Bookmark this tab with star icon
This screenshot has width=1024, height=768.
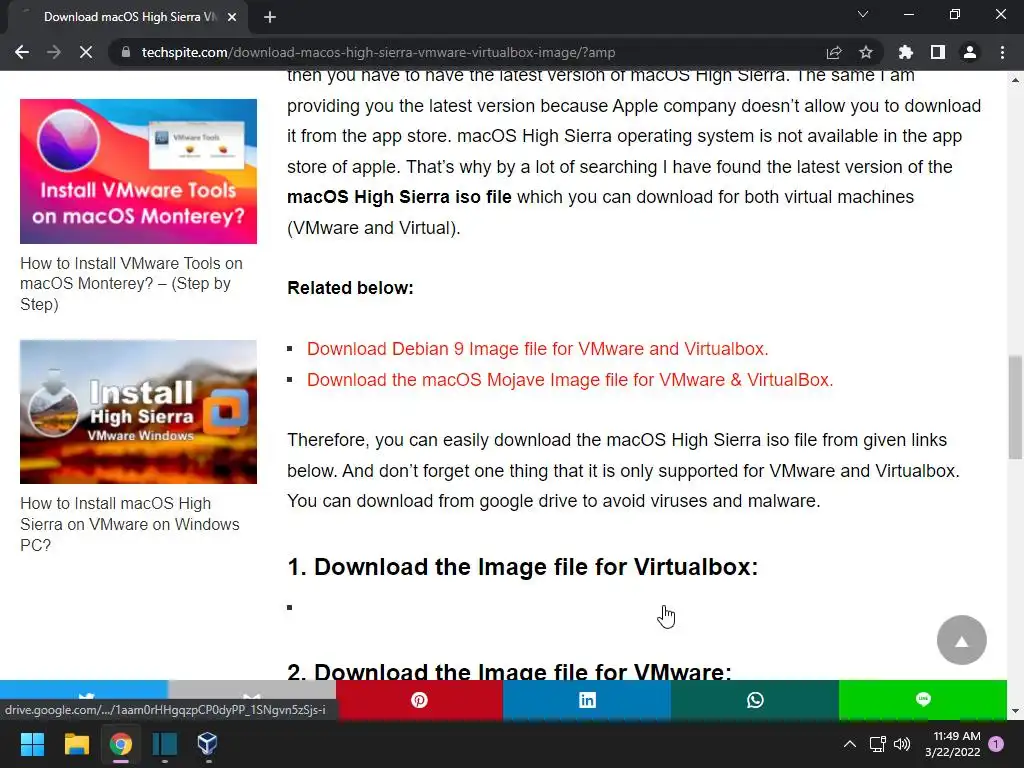point(866,52)
